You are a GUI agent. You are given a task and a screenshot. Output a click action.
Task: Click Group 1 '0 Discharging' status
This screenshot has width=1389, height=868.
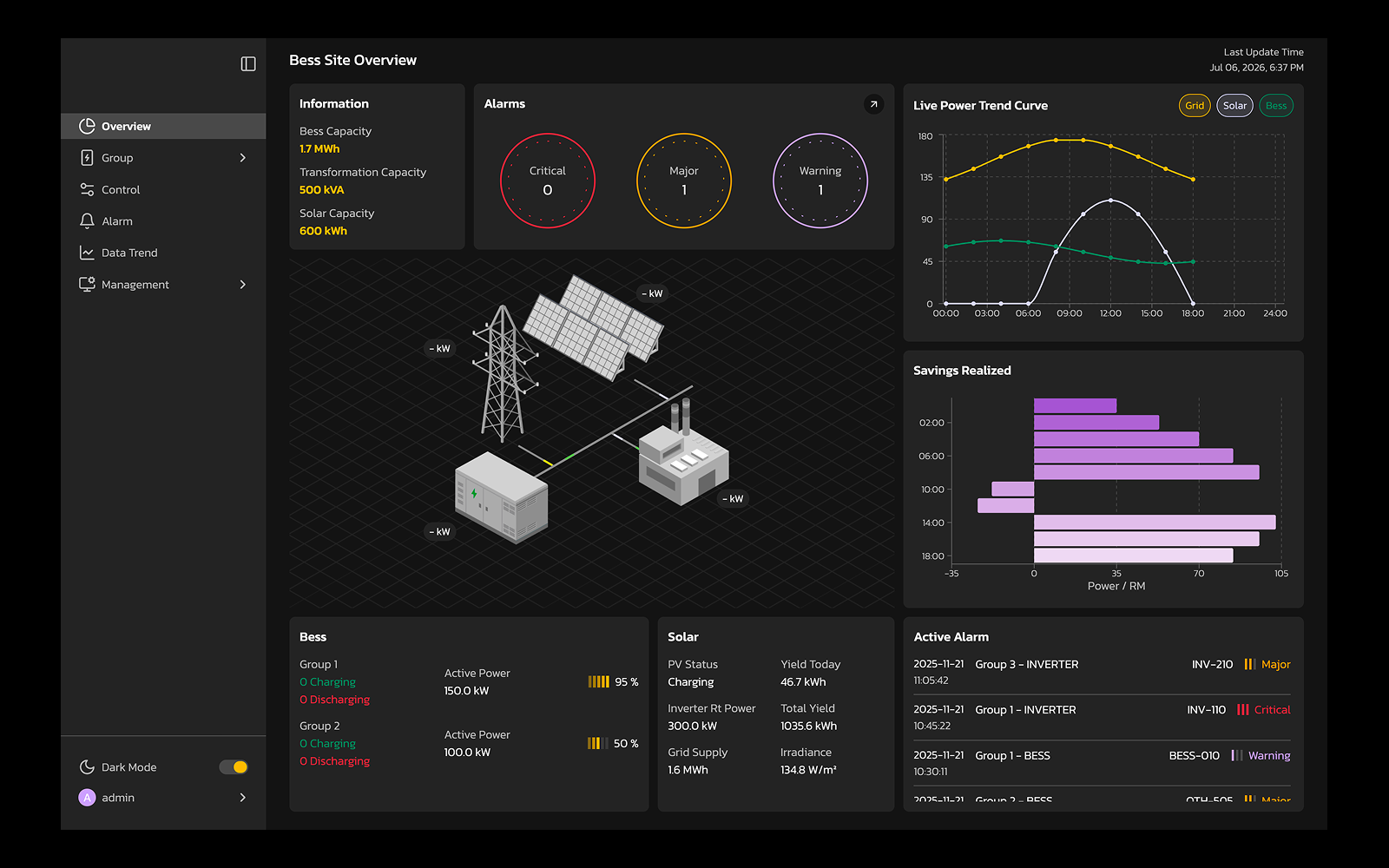click(x=334, y=700)
